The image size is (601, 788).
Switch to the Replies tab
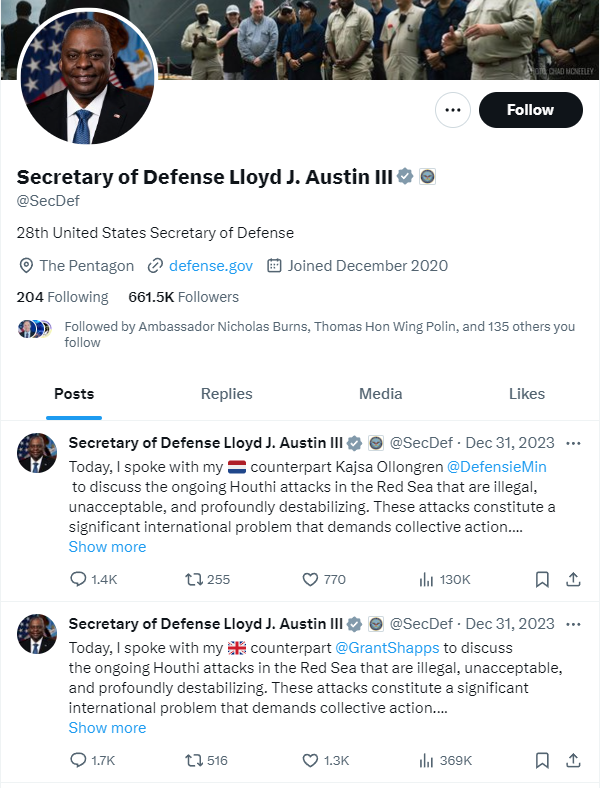coord(226,394)
